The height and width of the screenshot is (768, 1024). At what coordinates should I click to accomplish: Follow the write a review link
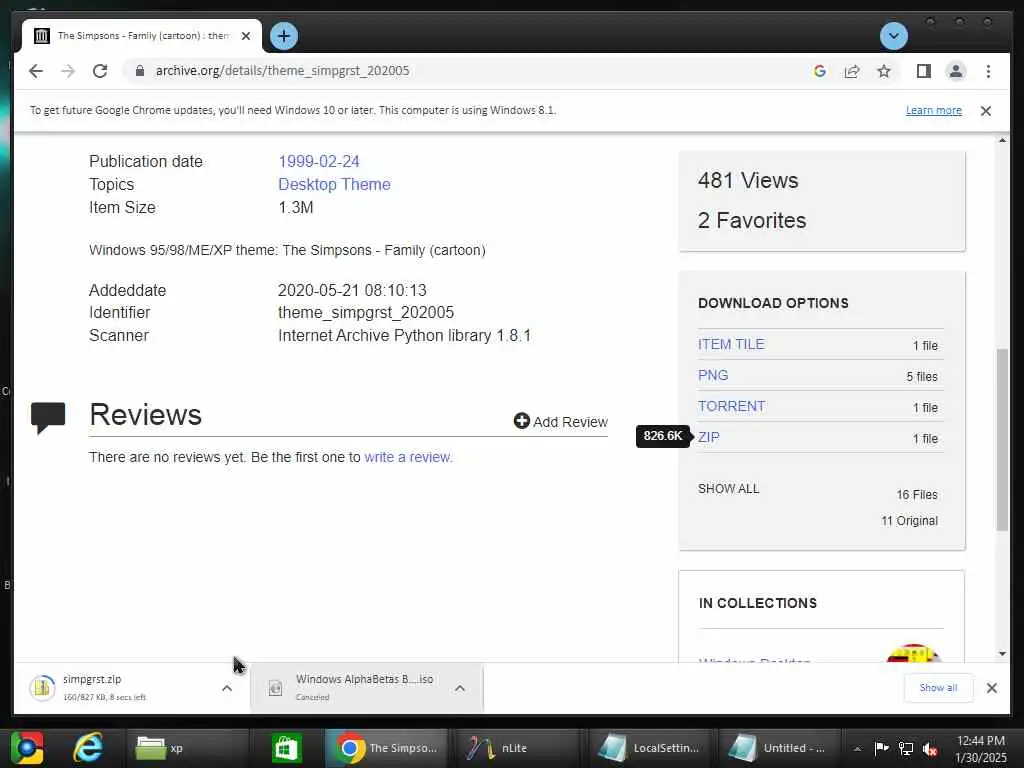408,457
